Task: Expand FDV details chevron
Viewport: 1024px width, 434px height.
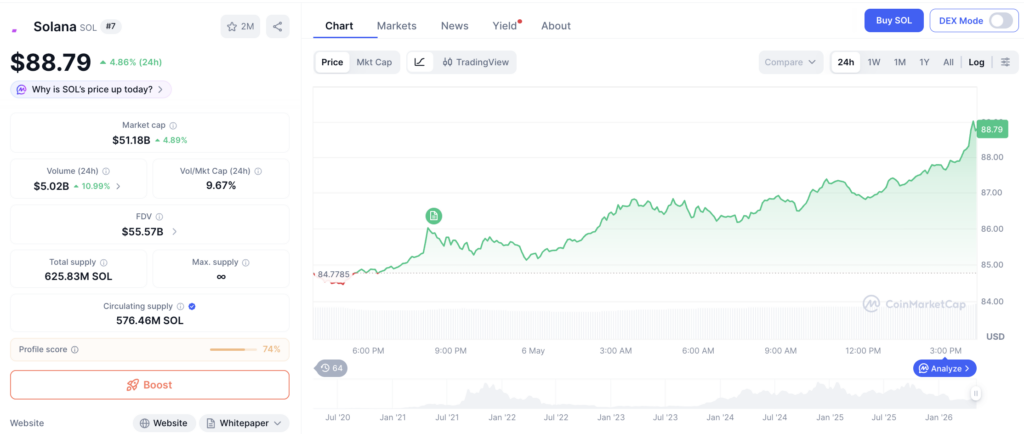Action: (x=174, y=231)
